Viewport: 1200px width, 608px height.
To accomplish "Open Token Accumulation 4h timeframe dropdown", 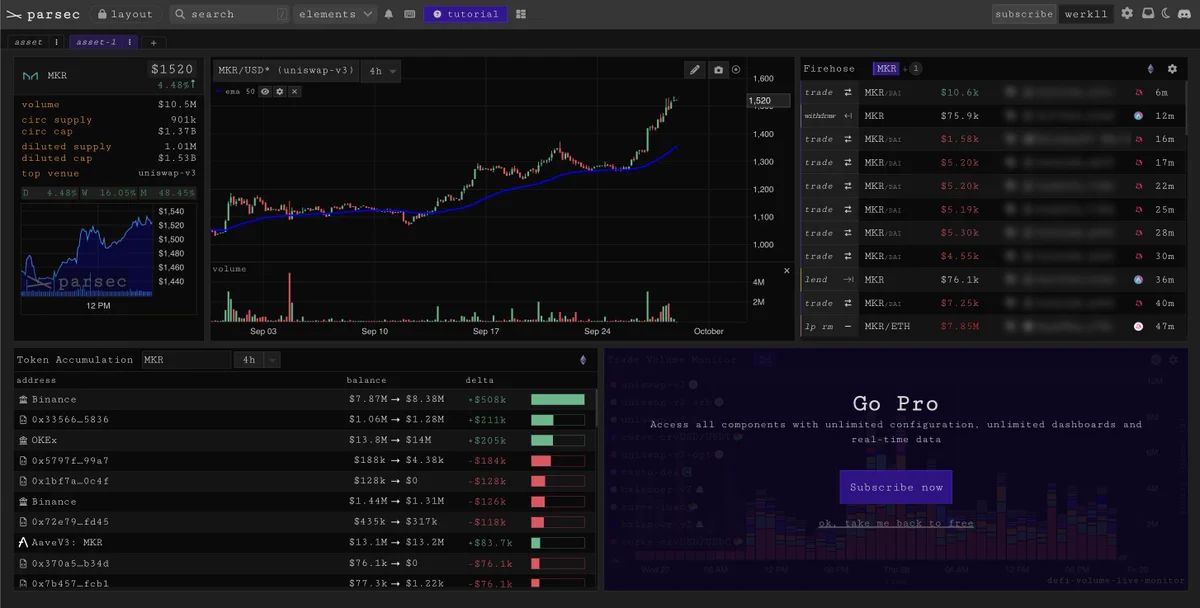I will pyautogui.click(x=258, y=360).
